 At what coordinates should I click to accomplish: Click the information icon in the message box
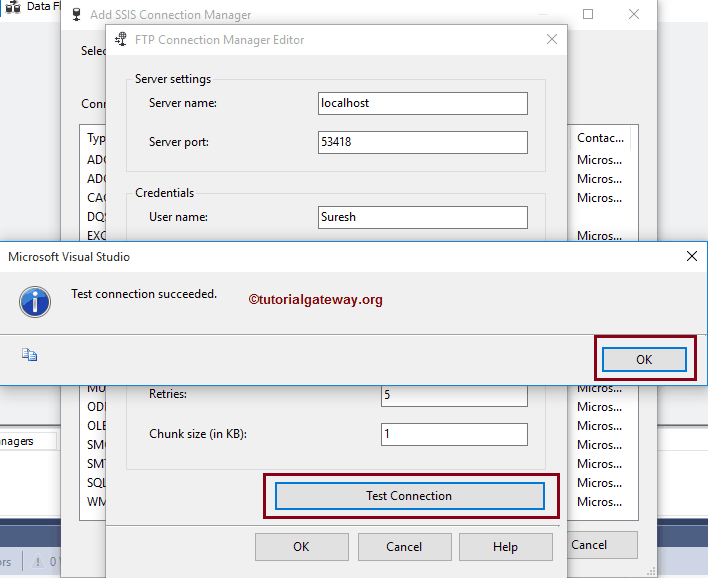pos(35,302)
